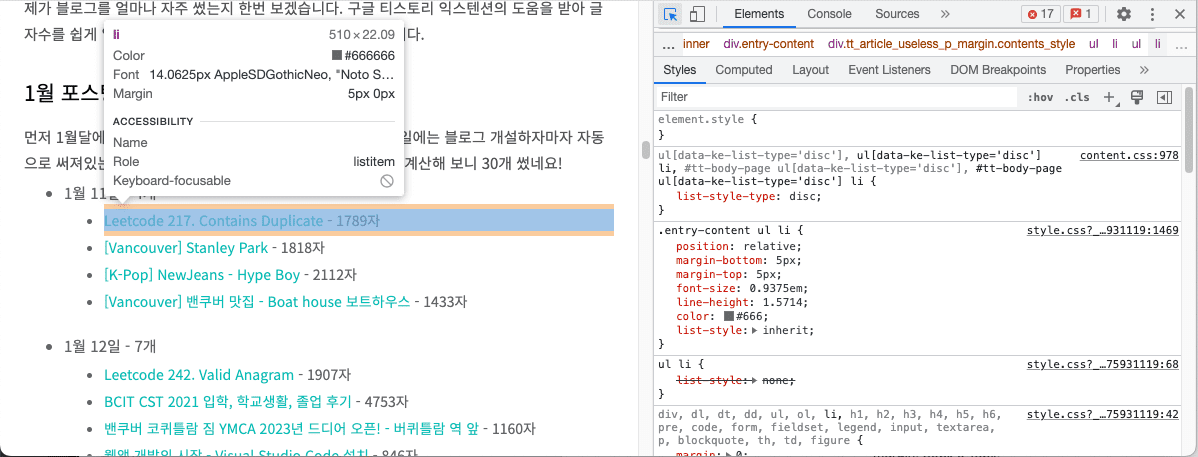Toggle the .cls element classes button
This screenshot has height=457, width=1198.
pyautogui.click(x=1077, y=97)
